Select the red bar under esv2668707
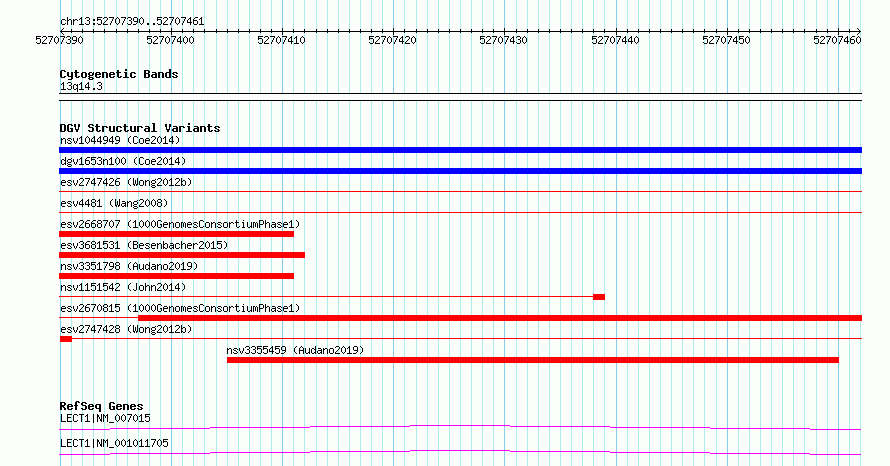Viewport: 890px width, 466px height. 177,234
